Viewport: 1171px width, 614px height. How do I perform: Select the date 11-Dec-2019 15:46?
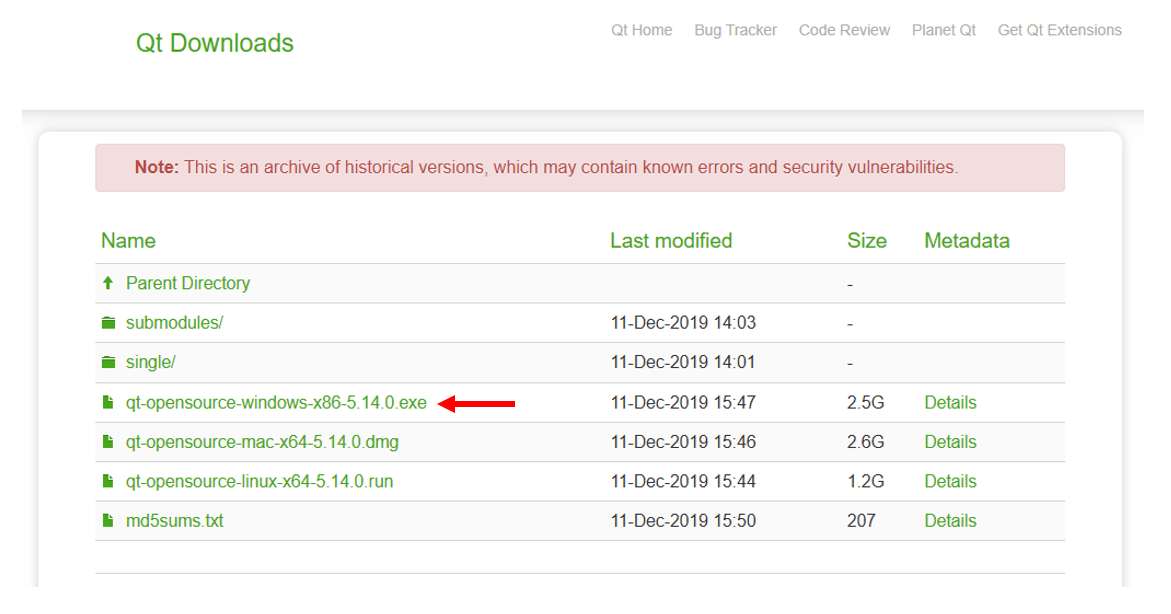(x=683, y=442)
